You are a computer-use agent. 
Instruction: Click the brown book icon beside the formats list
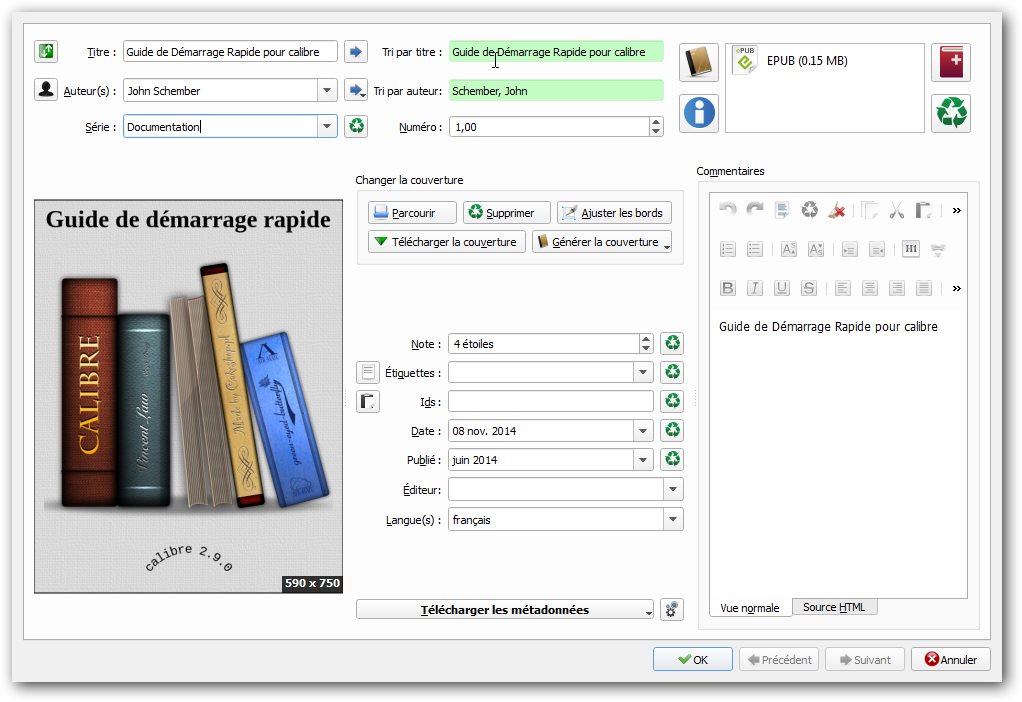point(699,62)
